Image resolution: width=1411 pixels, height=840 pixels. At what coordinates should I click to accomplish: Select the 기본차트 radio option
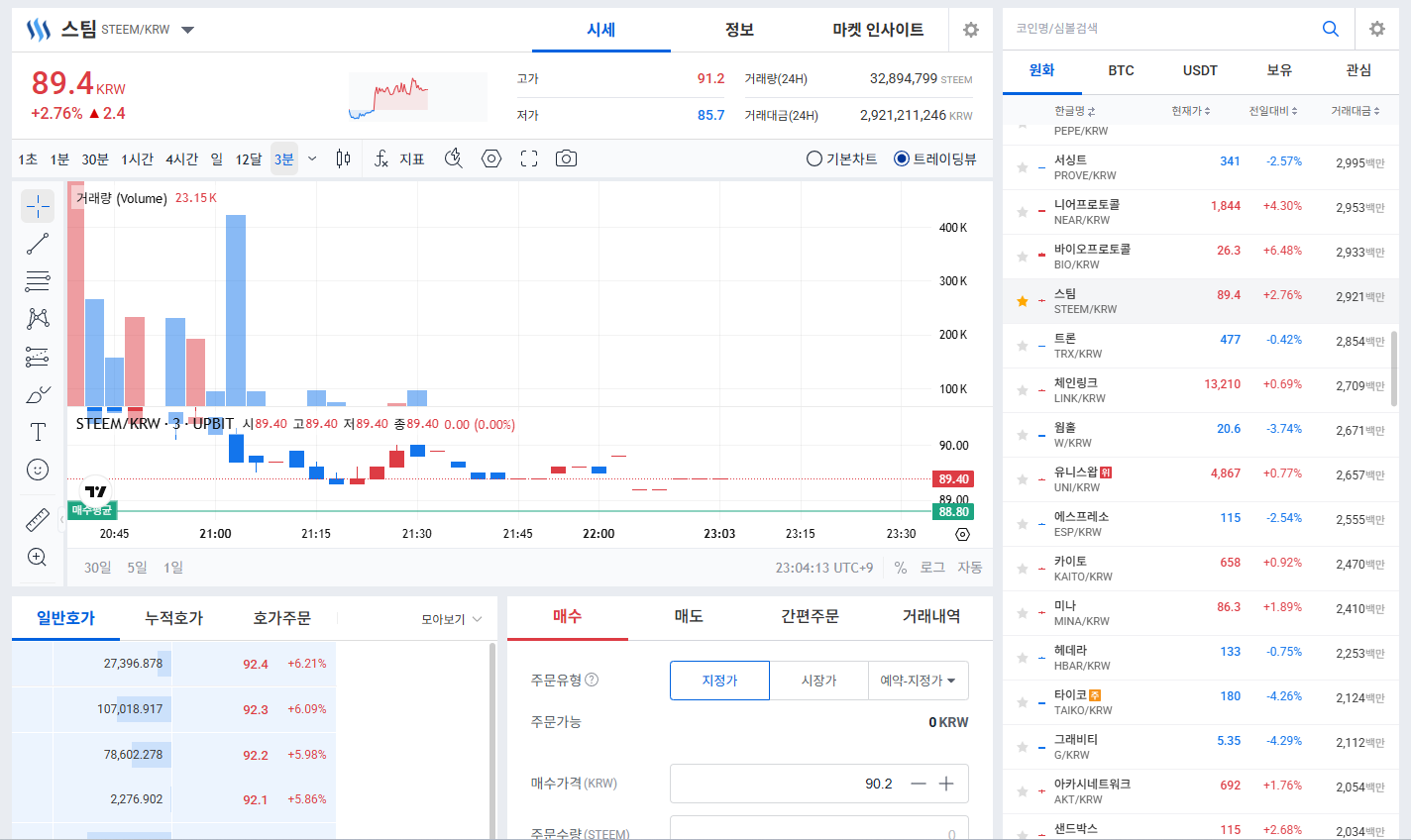coord(842,158)
